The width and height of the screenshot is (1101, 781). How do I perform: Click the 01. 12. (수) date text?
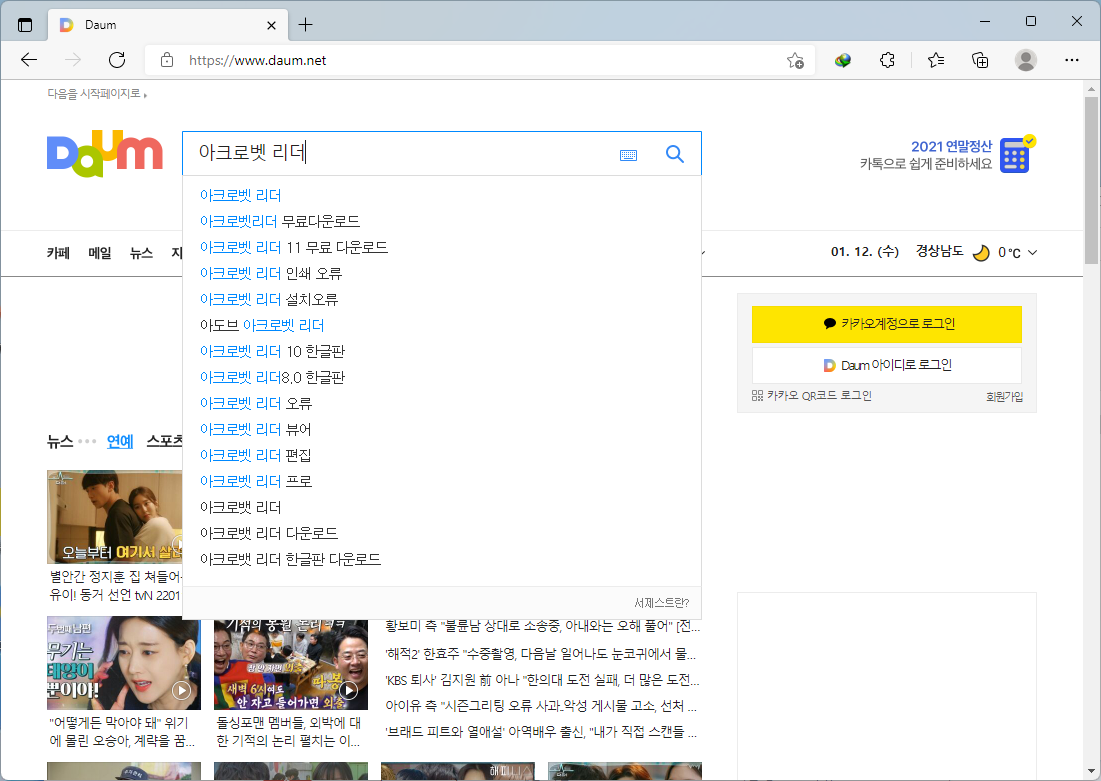click(864, 252)
